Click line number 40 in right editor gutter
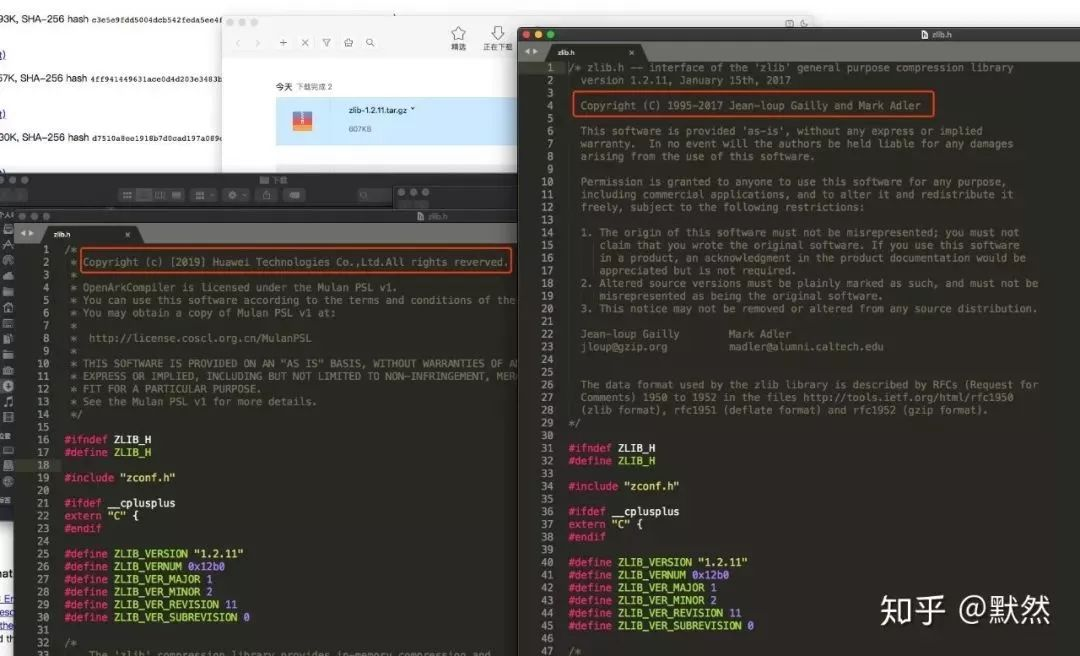1080x656 pixels. tap(547, 562)
